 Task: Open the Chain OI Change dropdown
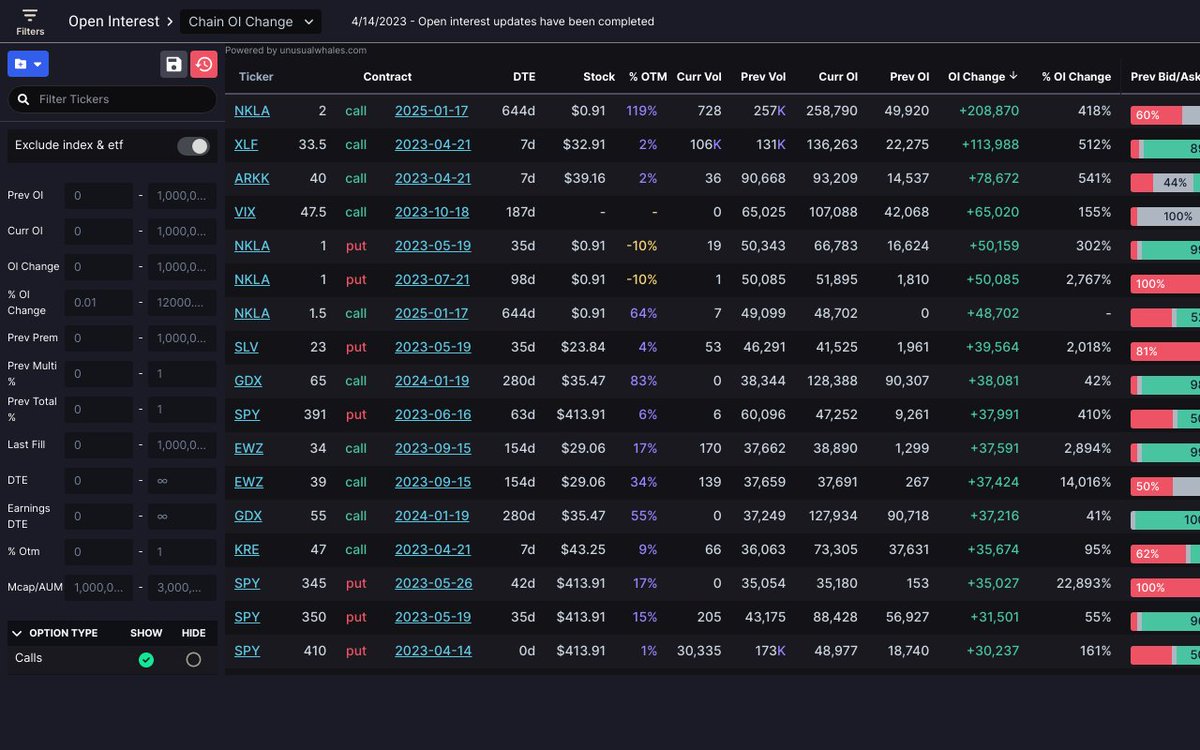point(250,21)
